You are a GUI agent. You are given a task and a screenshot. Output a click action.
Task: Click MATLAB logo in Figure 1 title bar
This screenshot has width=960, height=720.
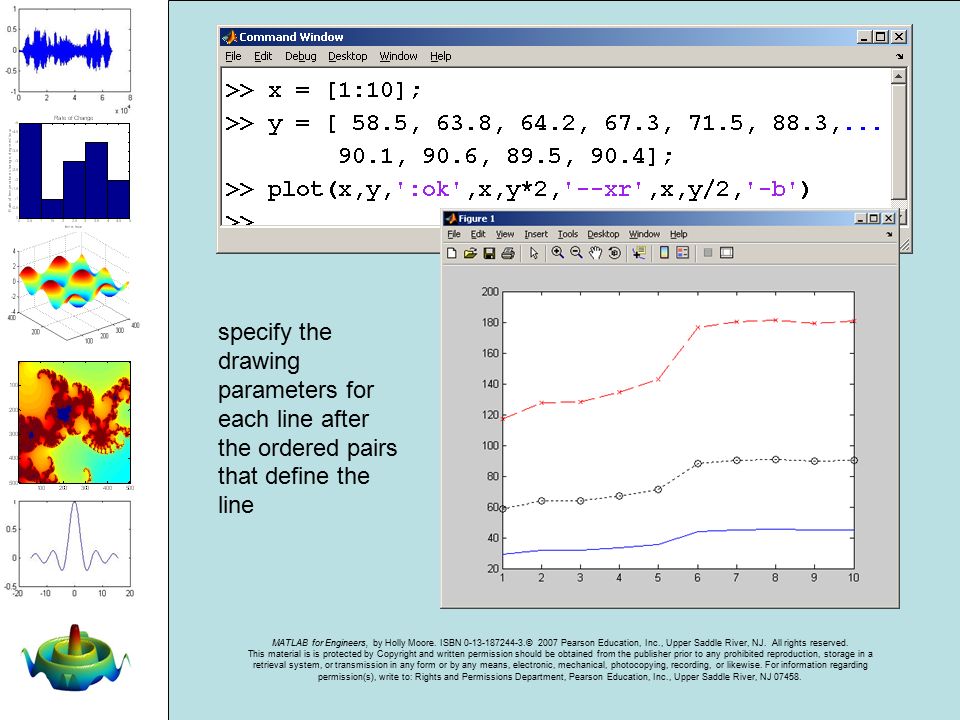tap(451, 219)
